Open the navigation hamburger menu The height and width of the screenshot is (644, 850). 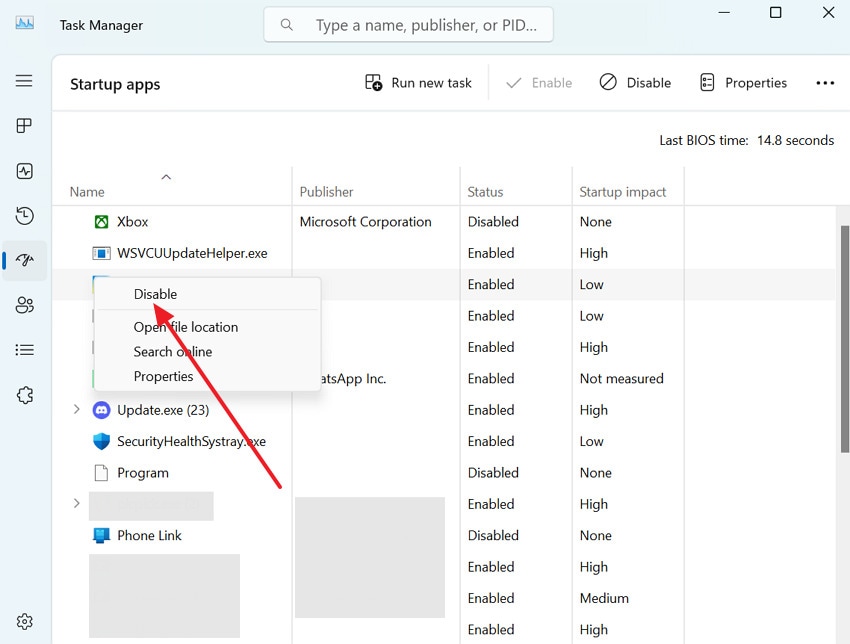[x=24, y=81]
